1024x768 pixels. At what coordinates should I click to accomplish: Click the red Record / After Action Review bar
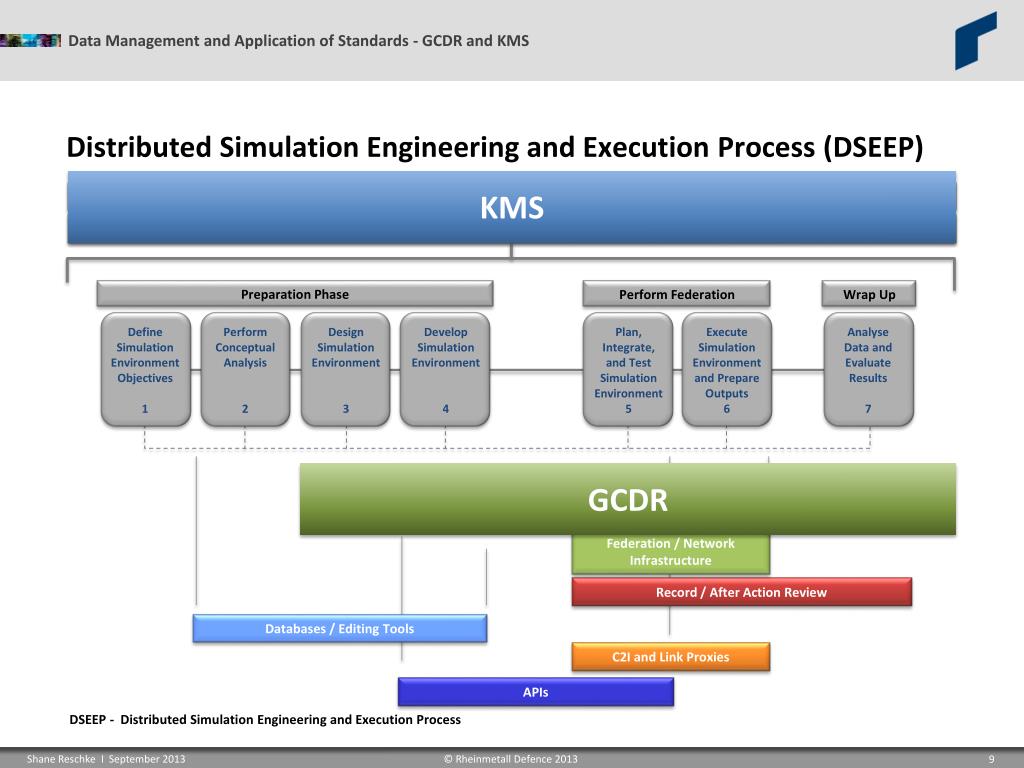741,592
